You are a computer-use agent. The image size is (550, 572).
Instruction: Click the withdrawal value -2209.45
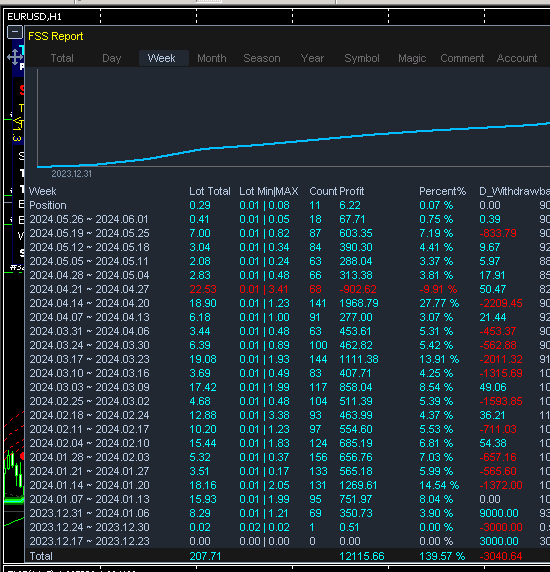(x=501, y=303)
